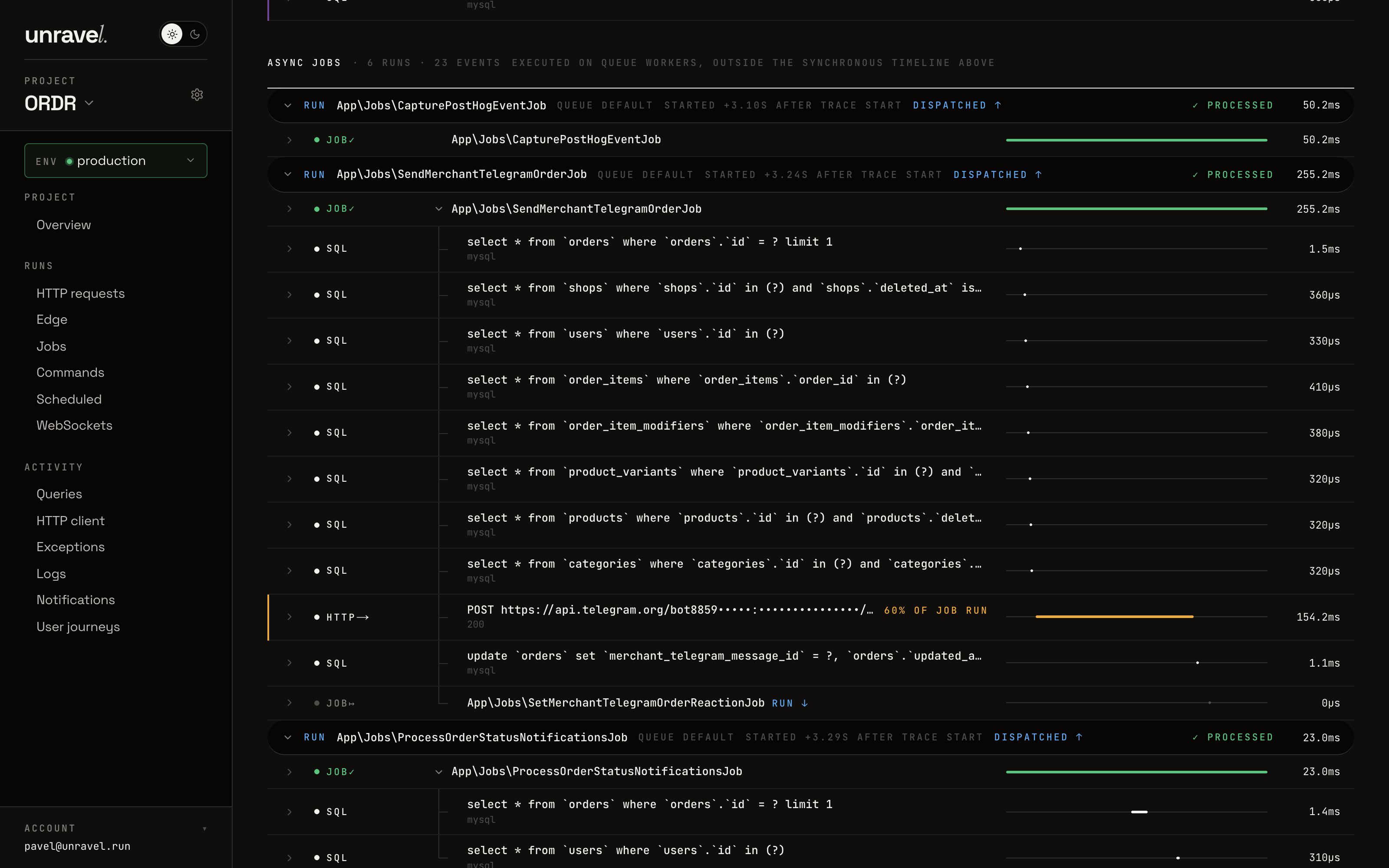This screenshot has height=868, width=1389.
Task: Collapse the SendMerchantTelegramOrderJob run header
Action: point(287,174)
